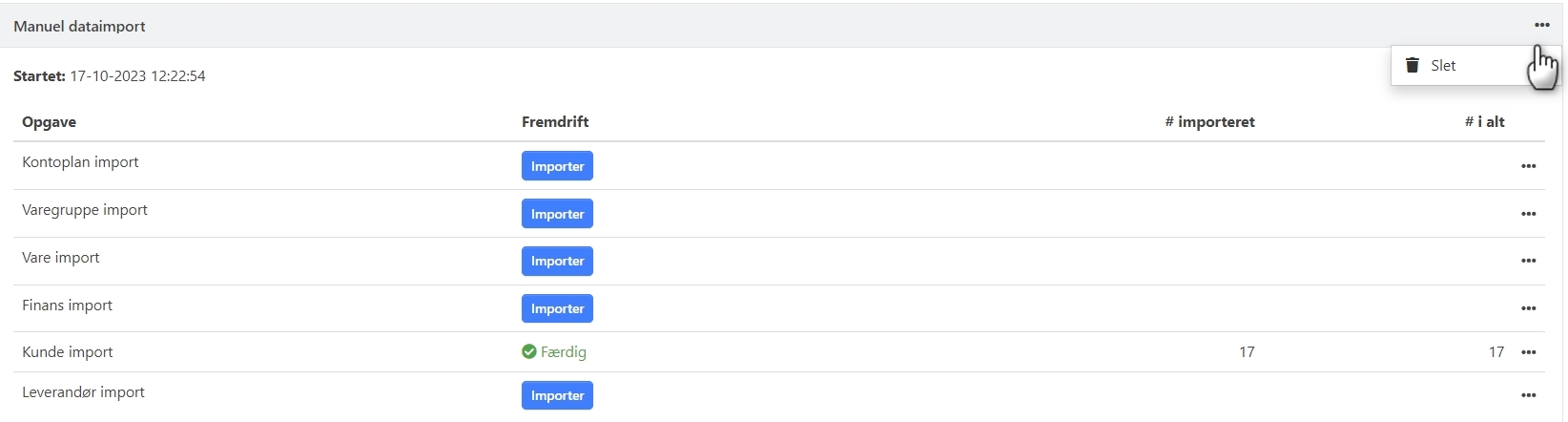Start the Varegruppe import with Importer
Screen dimensions: 1568x422
557,214
